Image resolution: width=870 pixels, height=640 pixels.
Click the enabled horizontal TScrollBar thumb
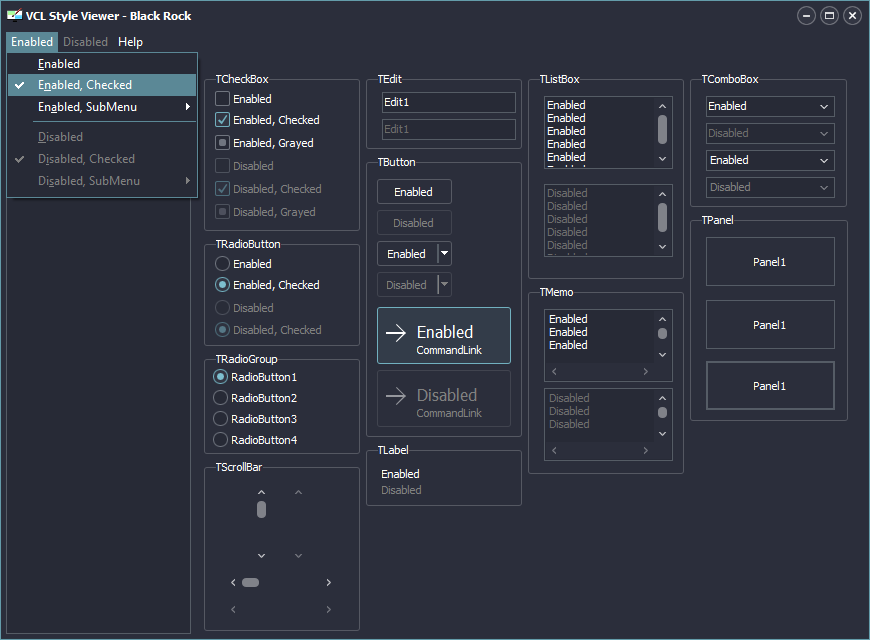(x=250, y=582)
